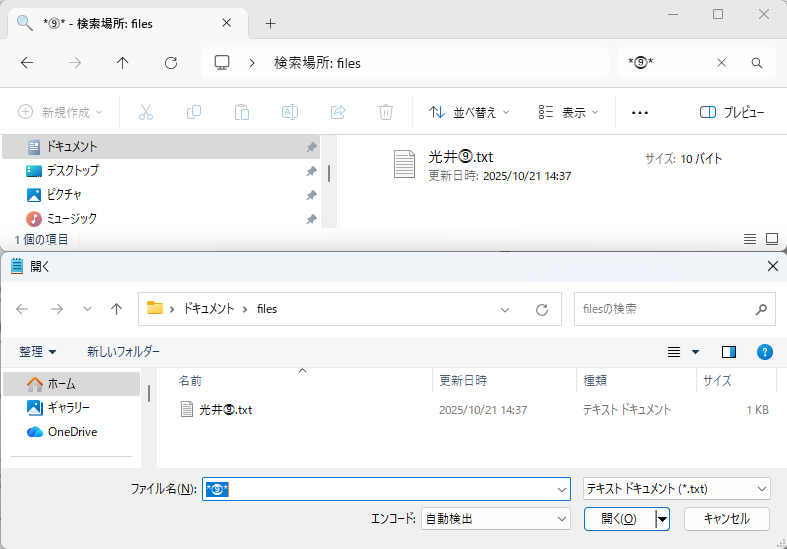Open the 並べ替え sort dropdown
This screenshot has height=549, width=787.
pyautogui.click(x=469, y=112)
